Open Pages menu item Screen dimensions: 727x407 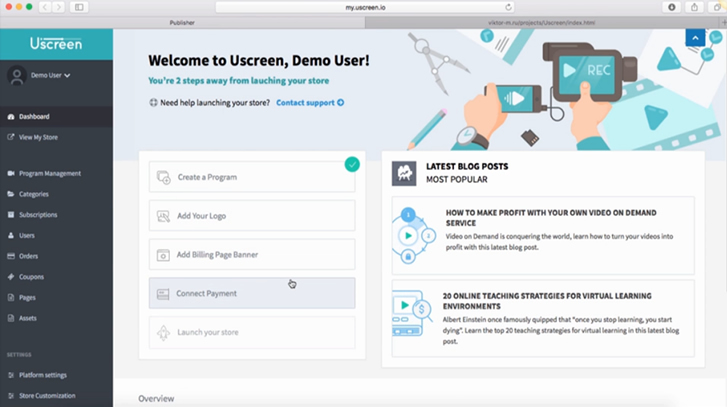(x=56, y=298)
